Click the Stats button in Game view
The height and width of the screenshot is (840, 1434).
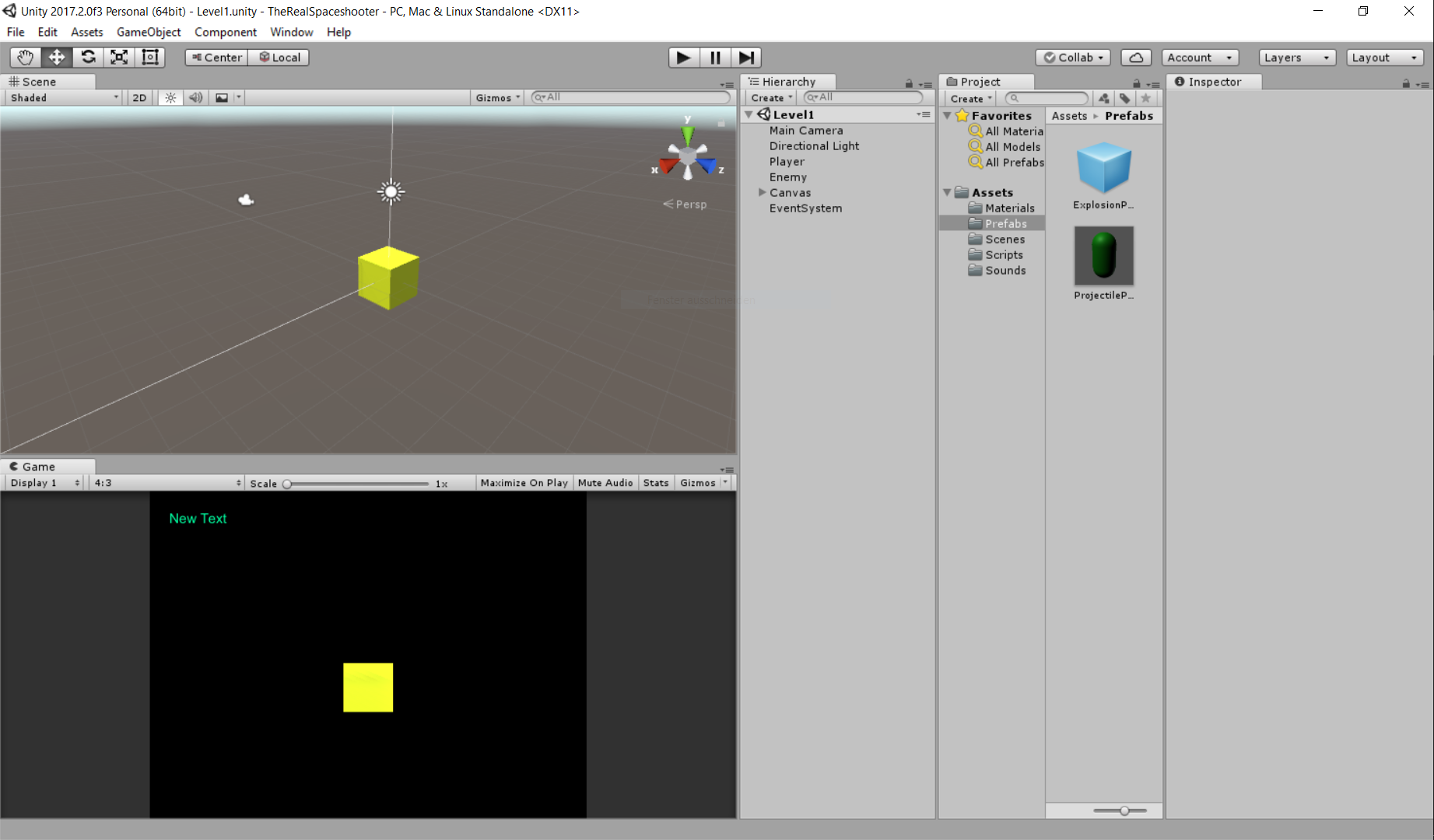(x=655, y=483)
